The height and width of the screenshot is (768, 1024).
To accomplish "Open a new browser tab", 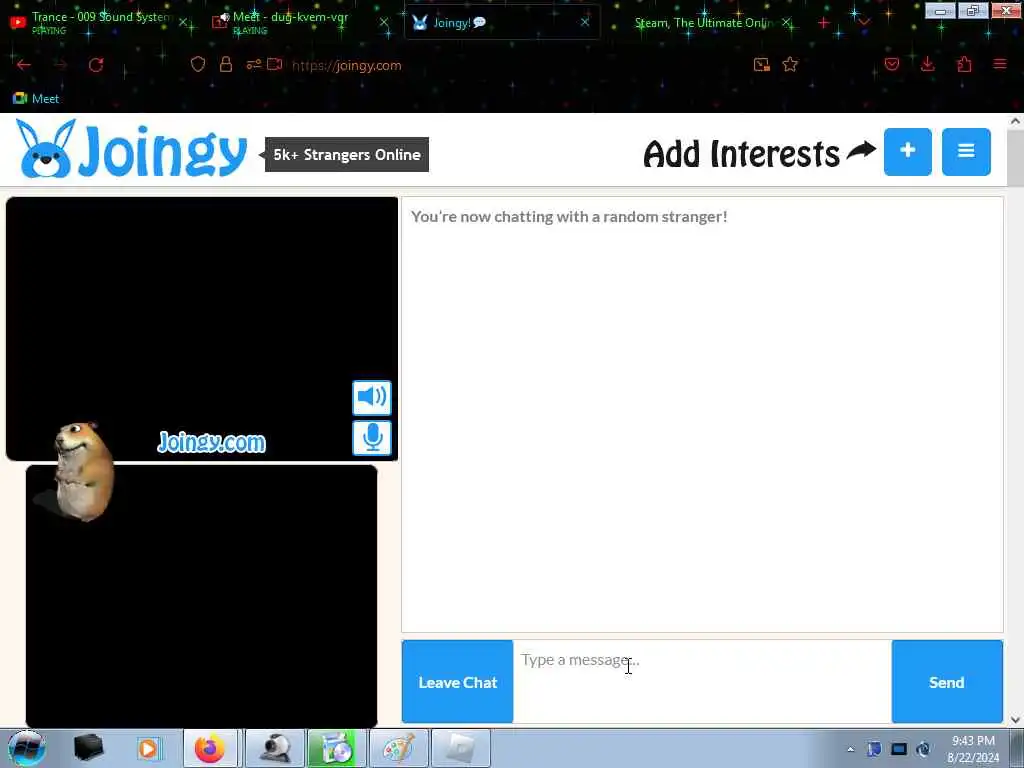I will point(823,23).
